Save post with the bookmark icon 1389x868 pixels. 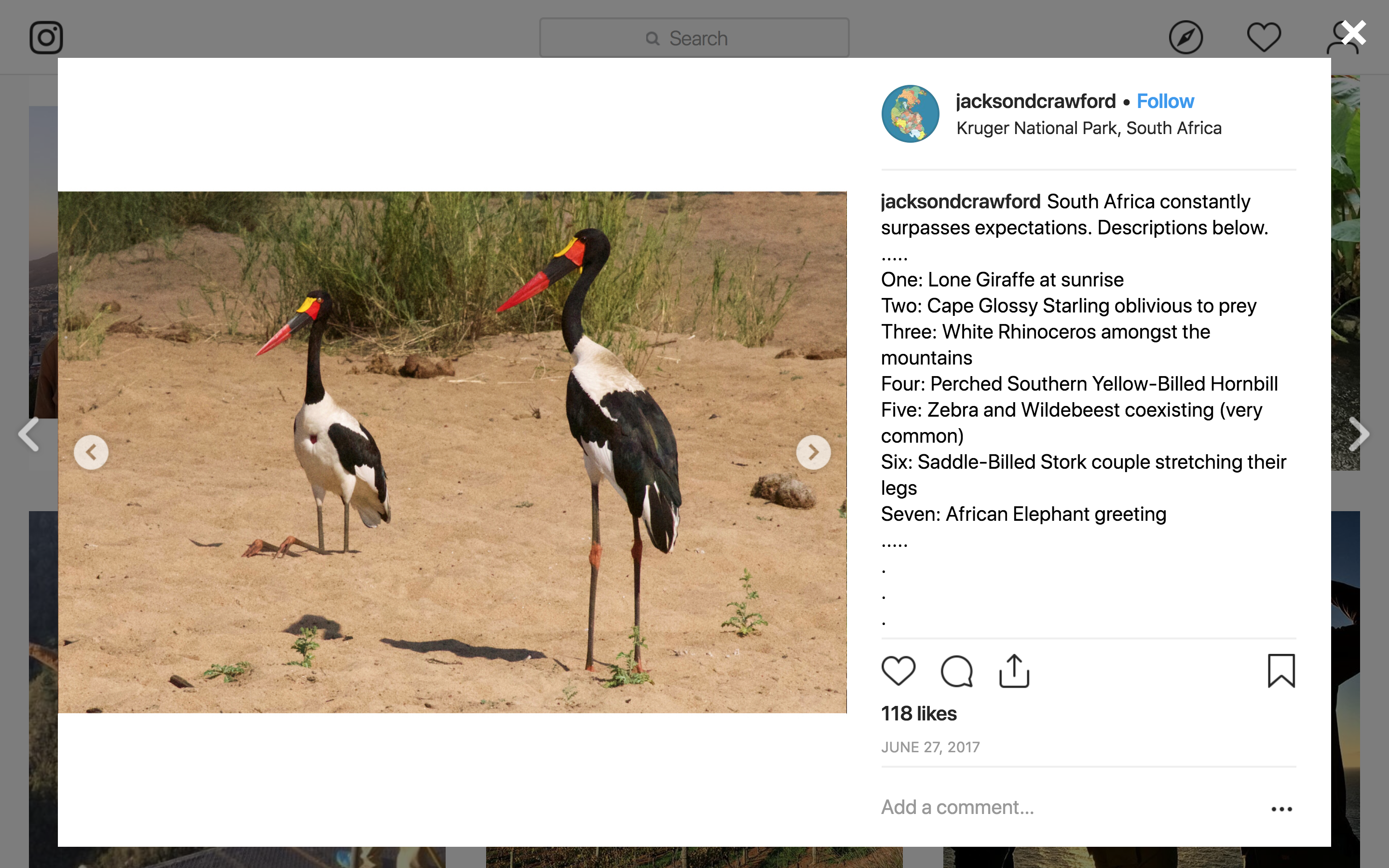click(x=1281, y=670)
